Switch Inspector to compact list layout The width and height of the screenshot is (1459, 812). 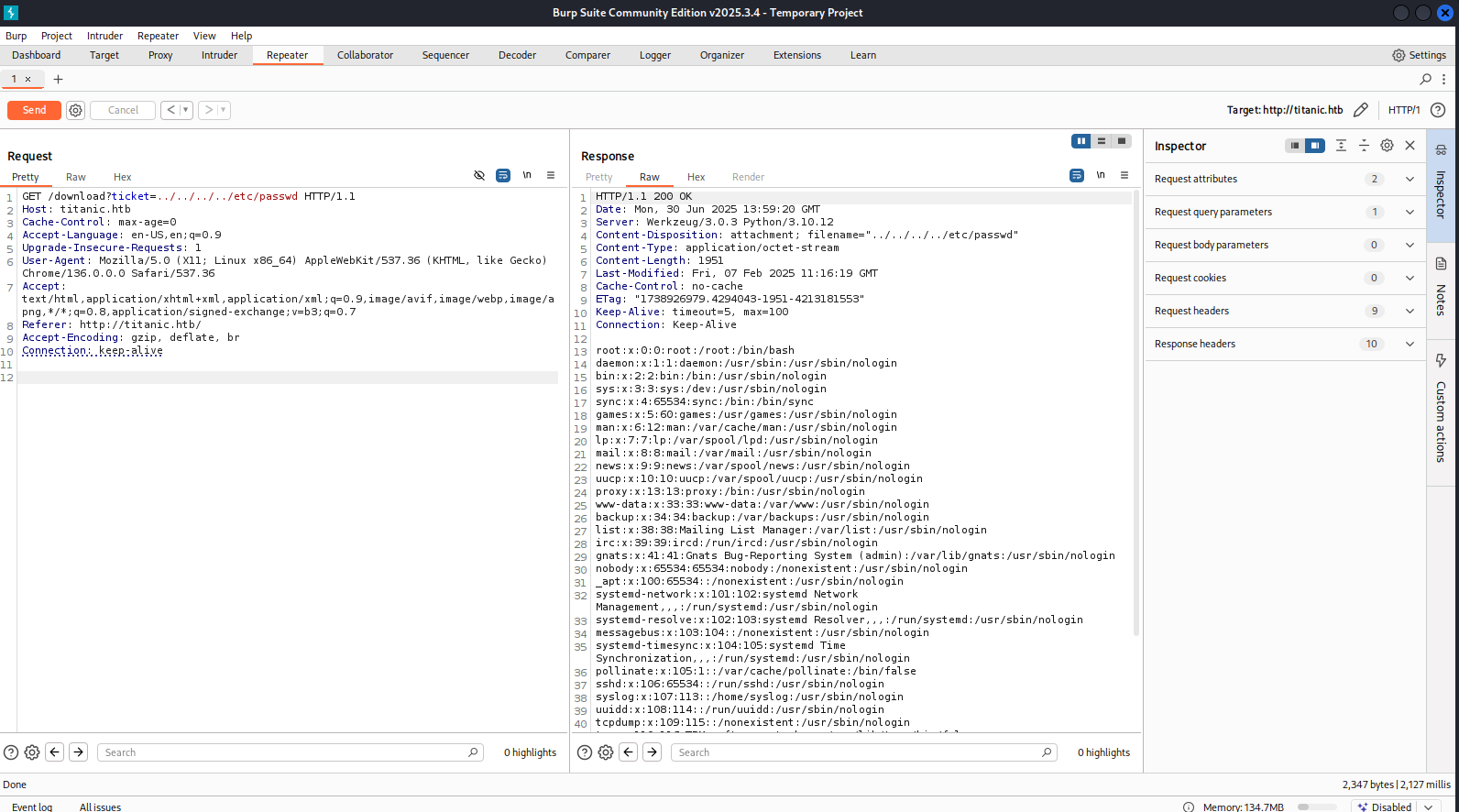[1294, 146]
